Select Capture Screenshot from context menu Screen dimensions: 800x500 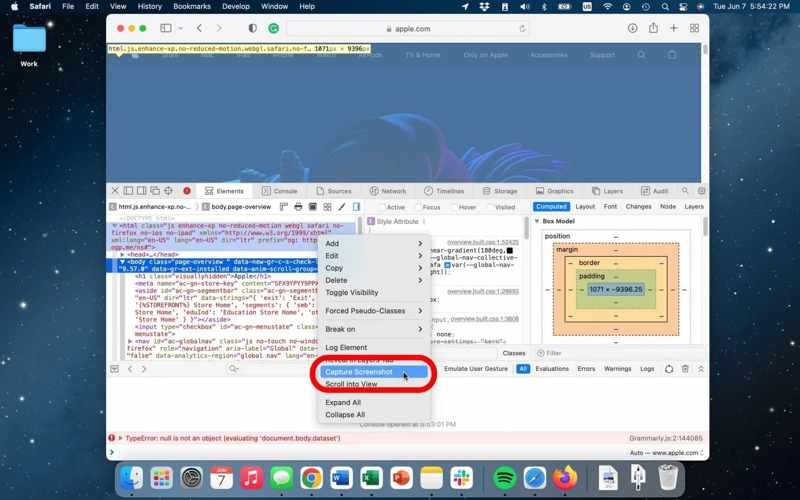(359, 372)
